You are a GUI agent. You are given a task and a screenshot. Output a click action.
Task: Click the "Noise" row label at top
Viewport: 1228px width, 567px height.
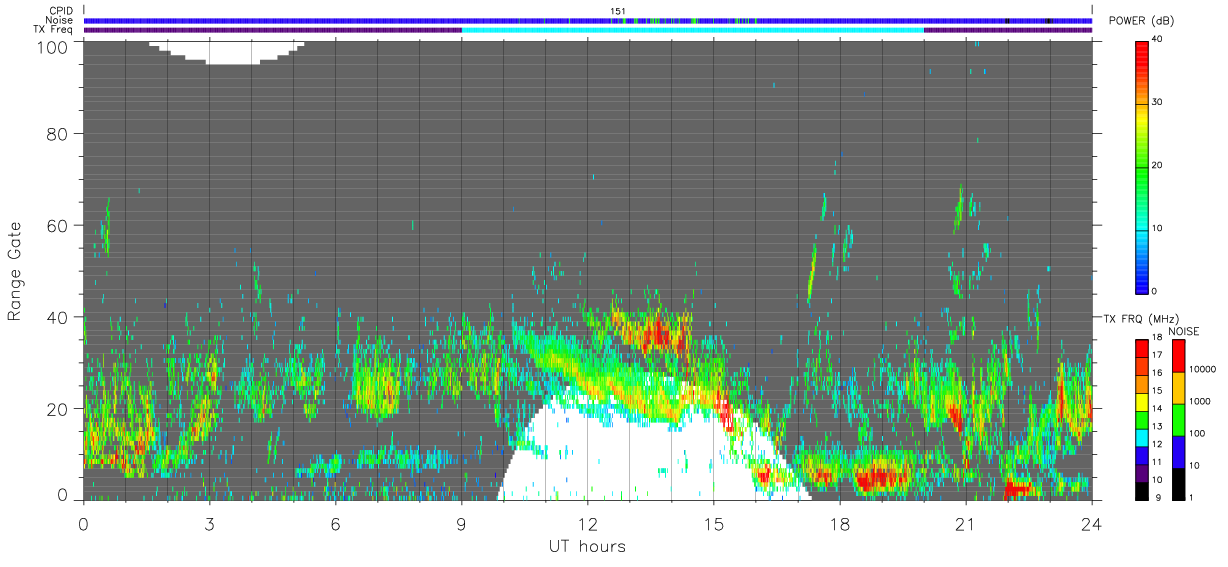(x=60, y=20)
